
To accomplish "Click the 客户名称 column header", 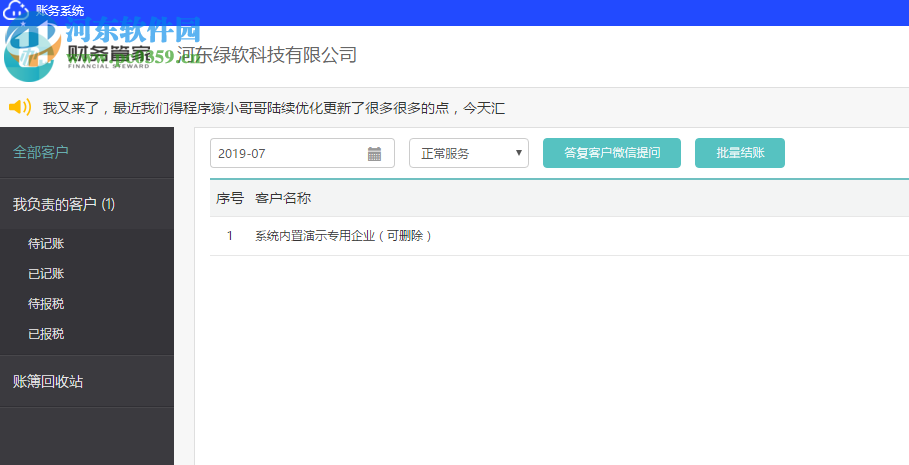I will pyautogui.click(x=283, y=199).
